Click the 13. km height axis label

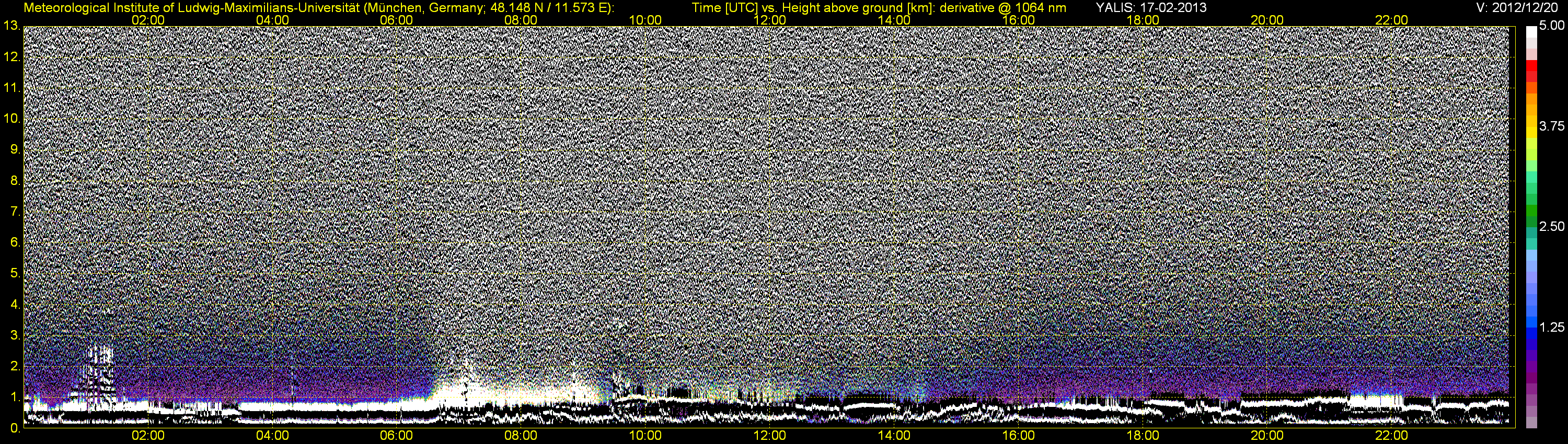[11, 26]
